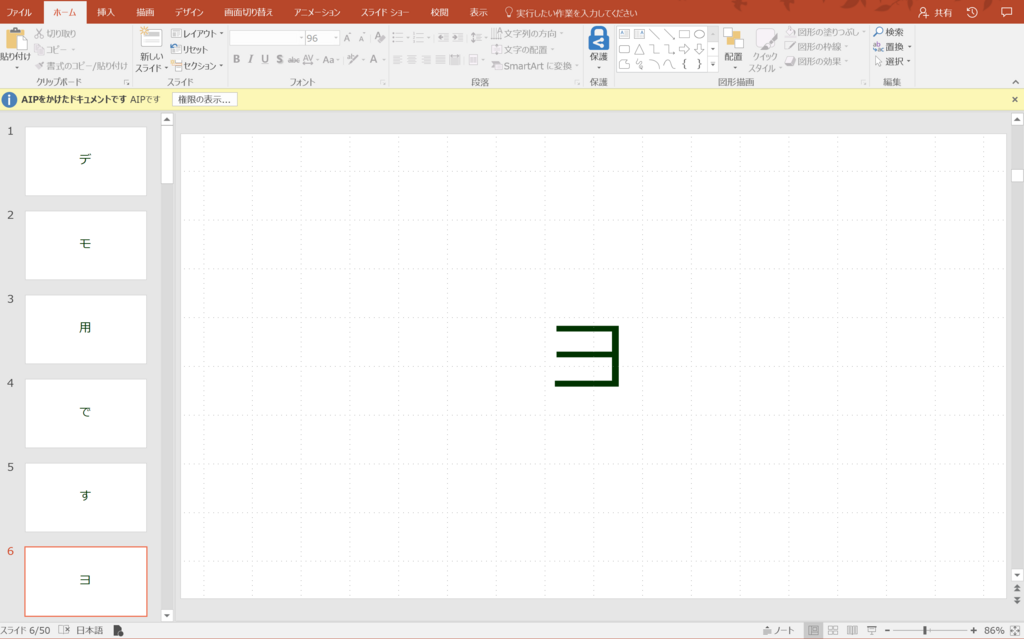Click the Quick Styles (クイックスタイル) button
Viewport: 1024px width, 639px height.
point(765,50)
